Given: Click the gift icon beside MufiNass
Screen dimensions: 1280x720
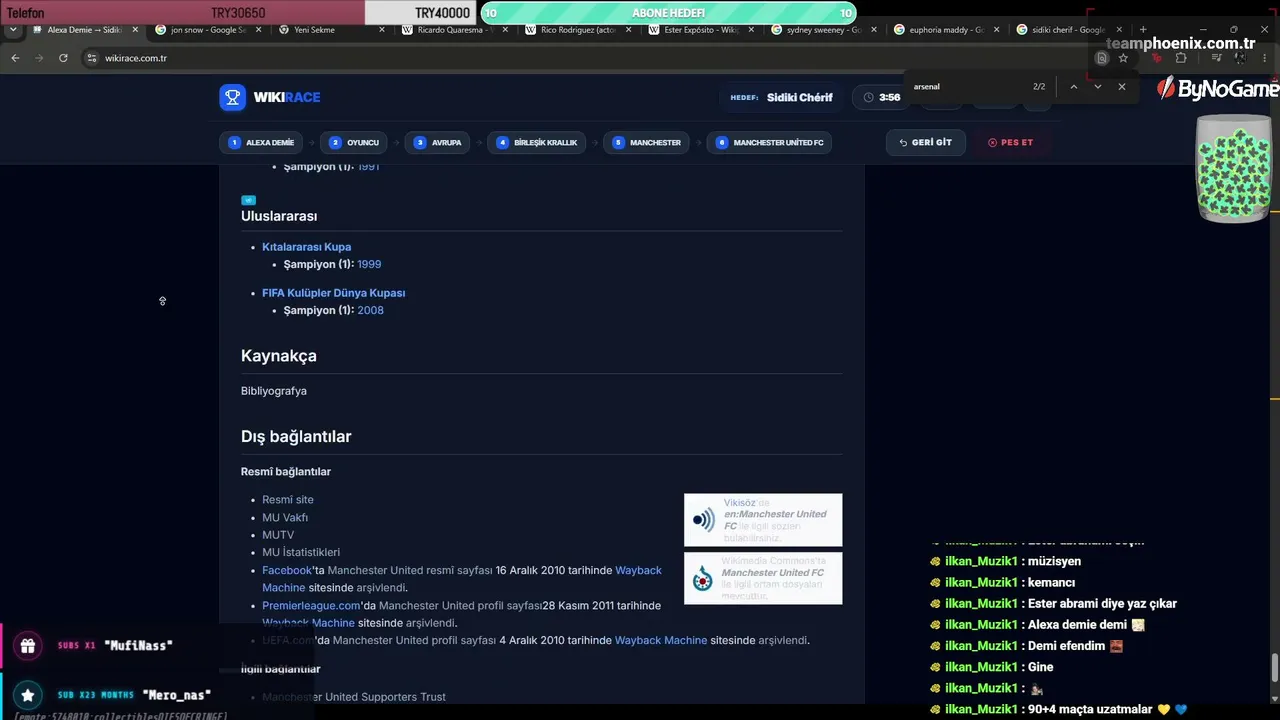Looking at the screenshot, I should pyautogui.click(x=28, y=646).
